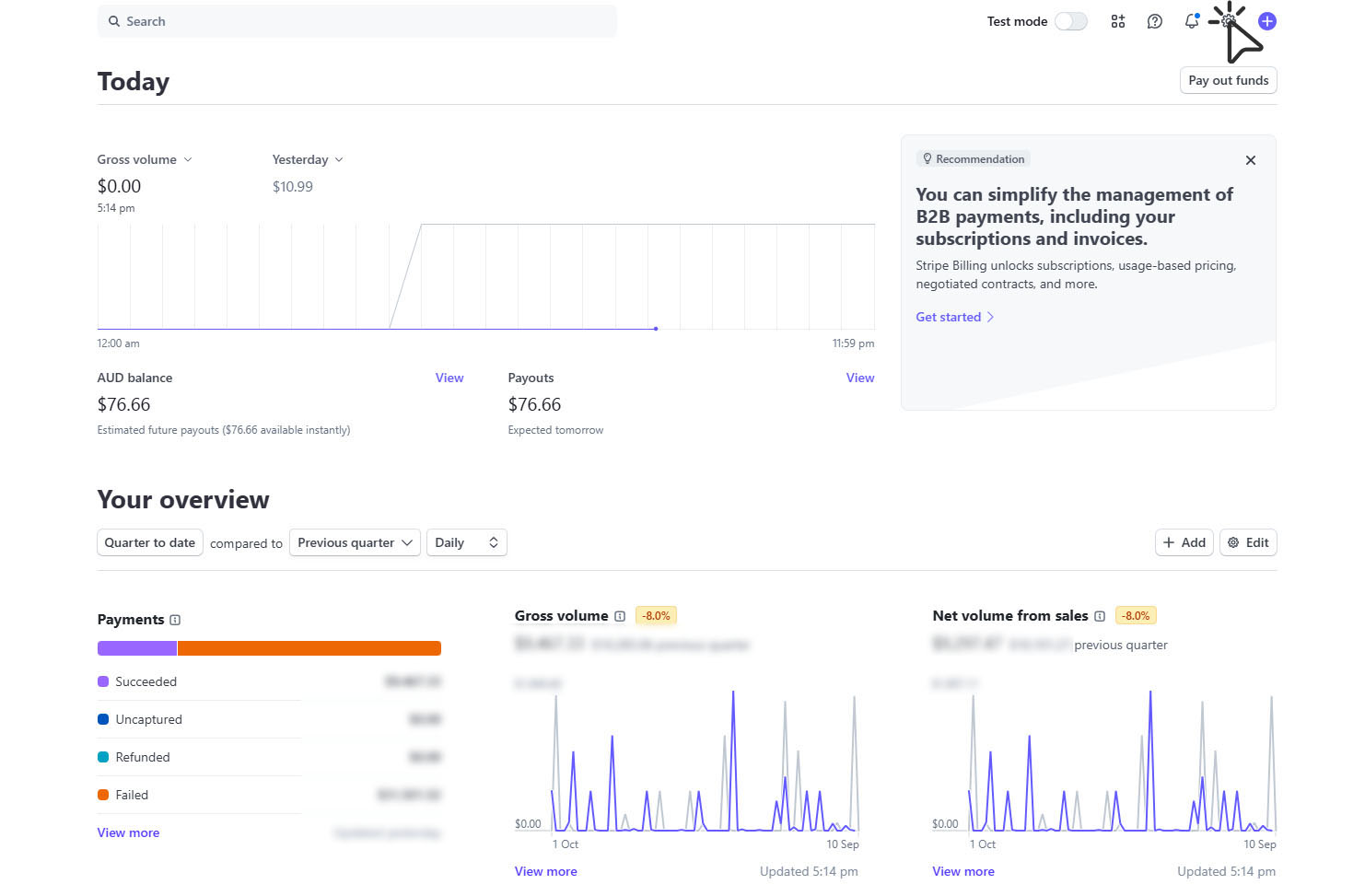Click the Edit button in overview
Image resolution: width=1365 pixels, height=896 pixels.
click(x=1248, y=542)
